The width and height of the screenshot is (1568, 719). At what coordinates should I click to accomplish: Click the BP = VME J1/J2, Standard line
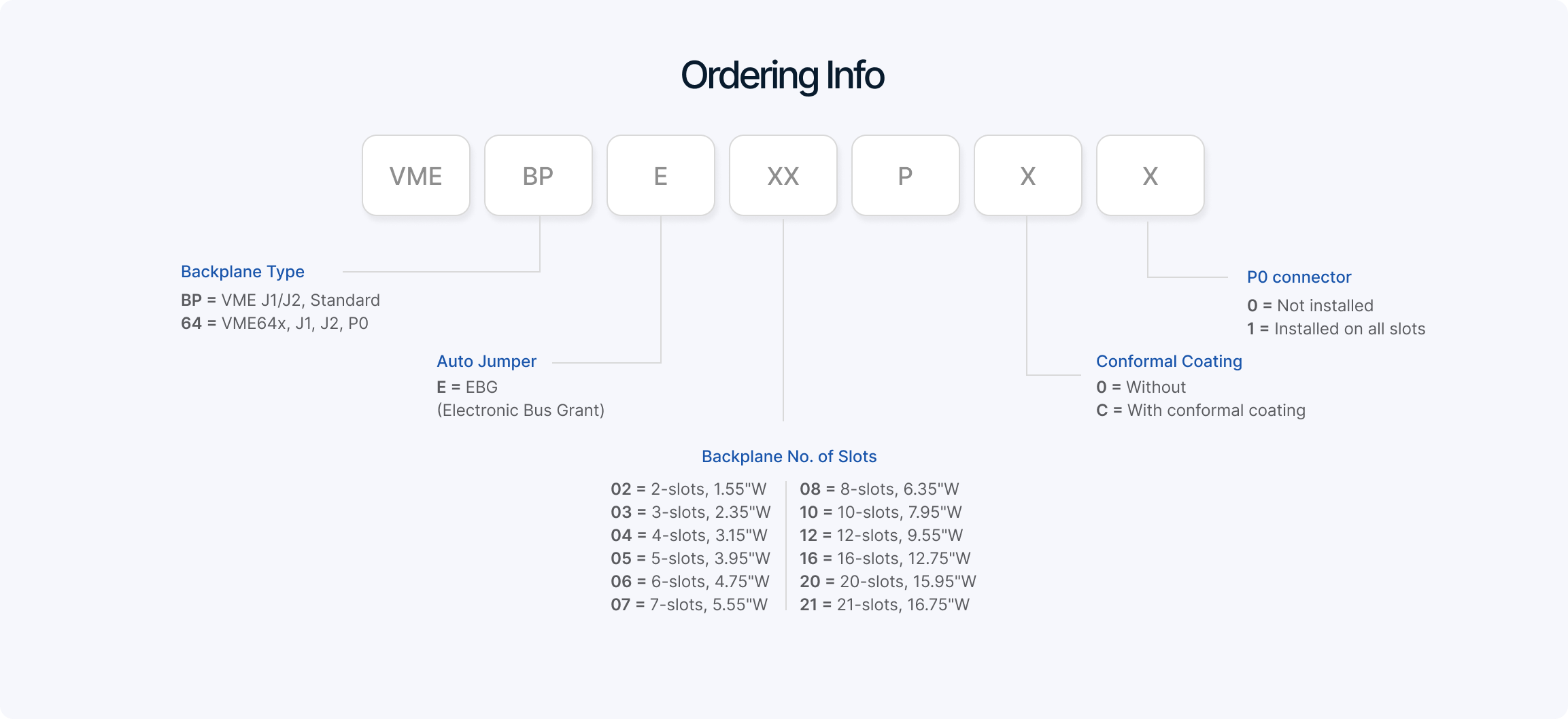tap(280, 300)
